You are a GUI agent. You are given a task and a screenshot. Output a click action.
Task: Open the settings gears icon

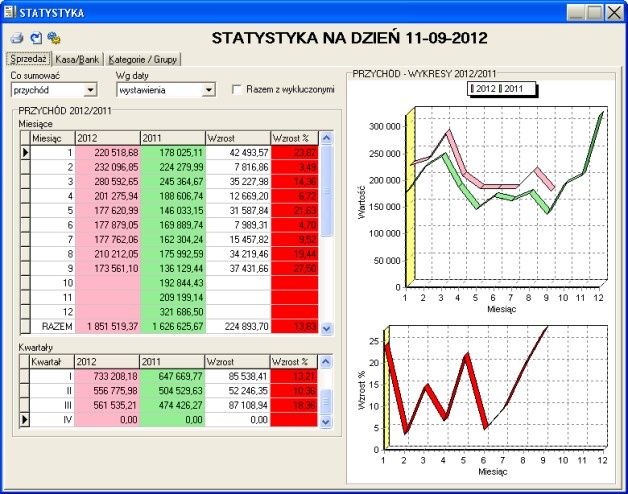54,38
